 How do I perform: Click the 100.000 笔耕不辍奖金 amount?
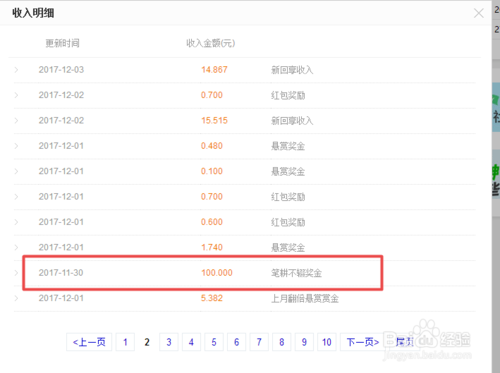click(x=217, y=273)
